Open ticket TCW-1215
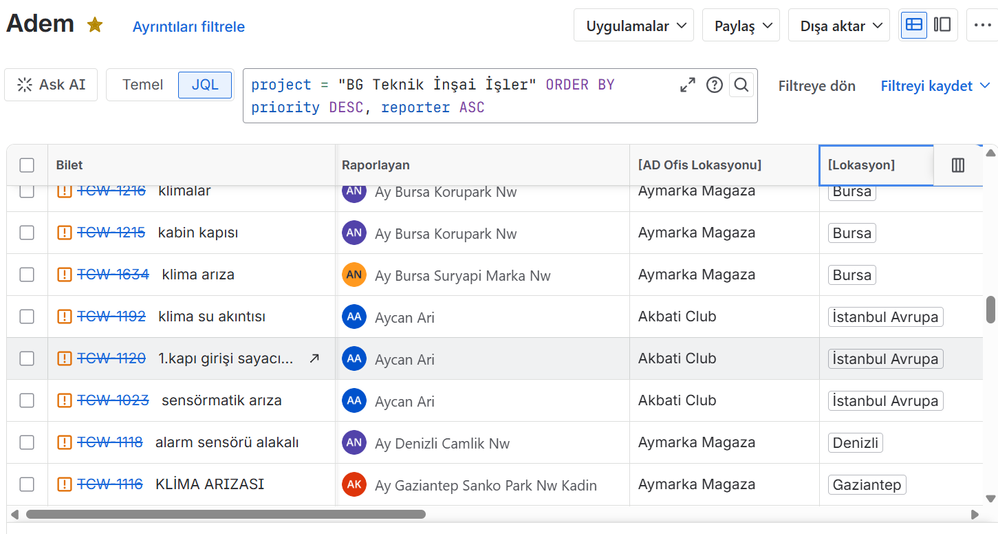The width and height of the screenshot is (998, 534). pos(111,232)
